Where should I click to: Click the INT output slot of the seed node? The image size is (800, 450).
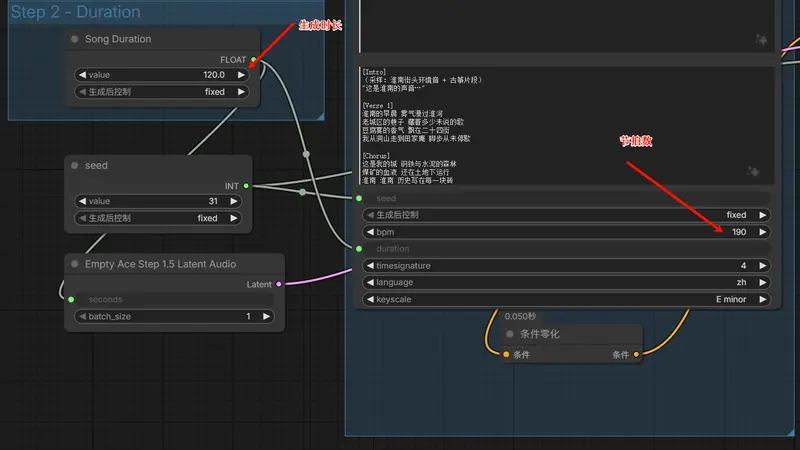pos(246,186)
